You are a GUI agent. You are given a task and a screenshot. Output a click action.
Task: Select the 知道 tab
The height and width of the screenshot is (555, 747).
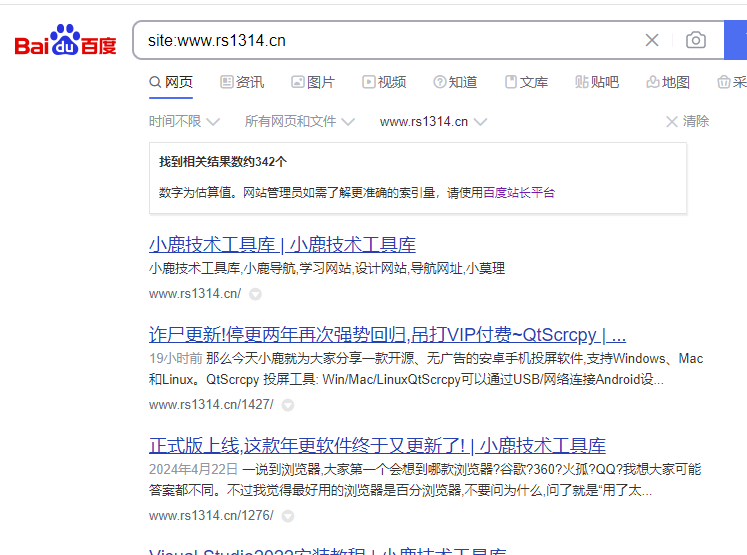click(x=455, y=82)
